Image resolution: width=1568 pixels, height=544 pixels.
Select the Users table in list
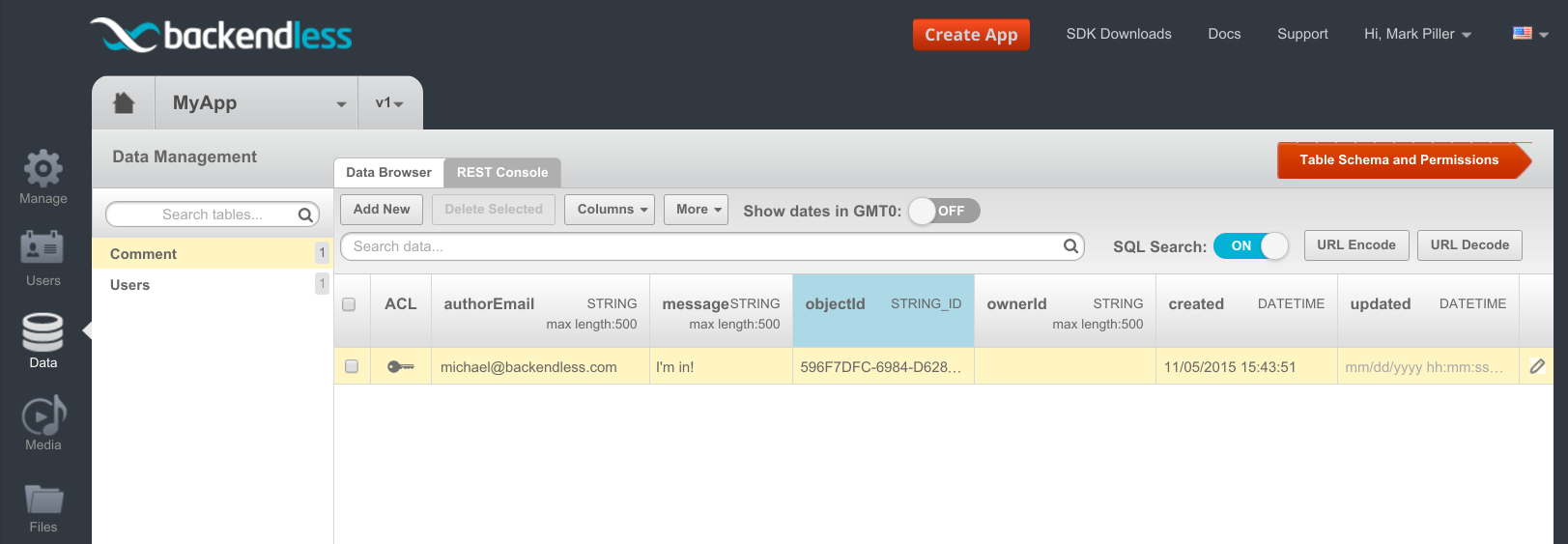click(x=212, y=284)
